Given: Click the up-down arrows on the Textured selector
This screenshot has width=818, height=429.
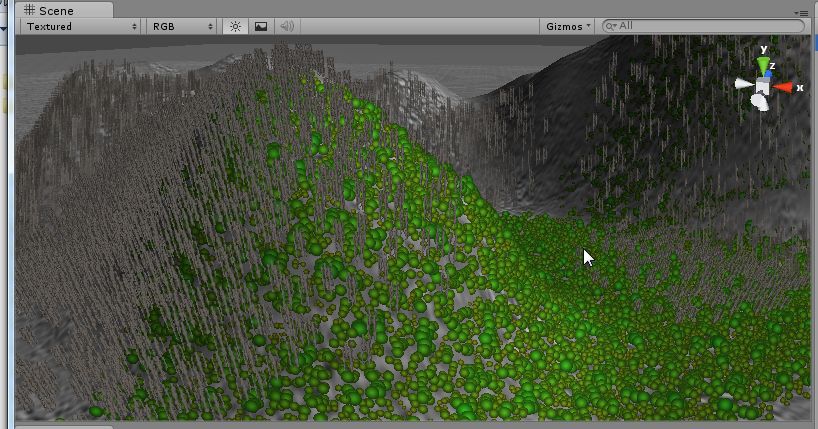Looking at the screenshot, I should pos(135,26).
